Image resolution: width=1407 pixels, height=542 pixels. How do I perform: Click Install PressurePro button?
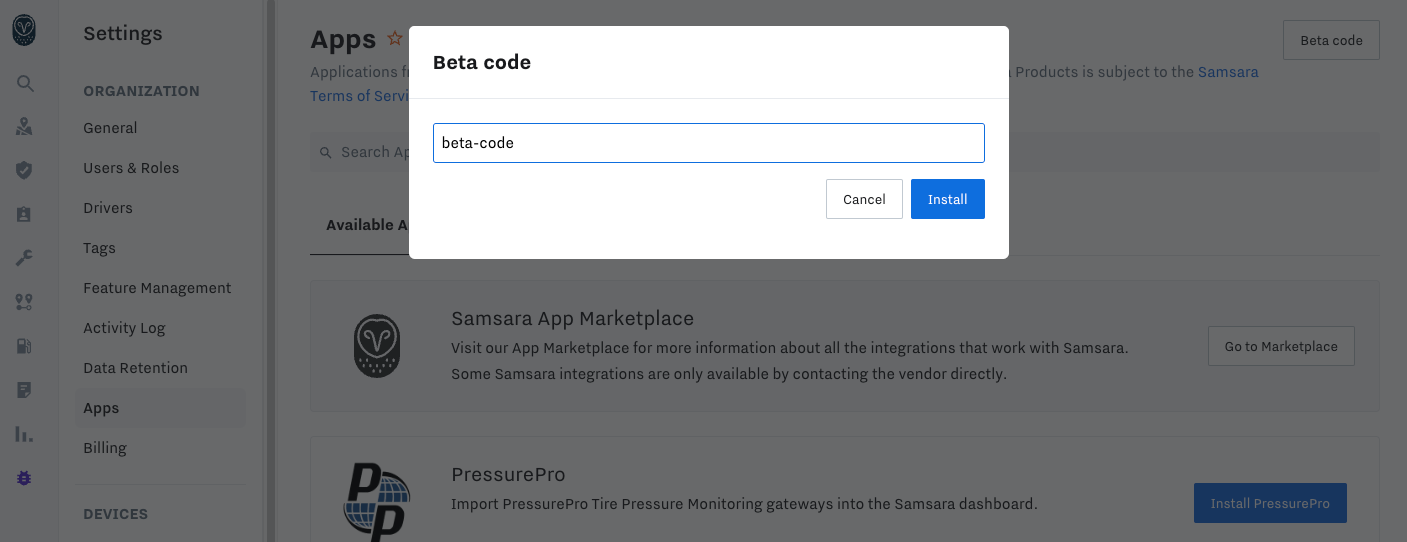point(1270,503)
